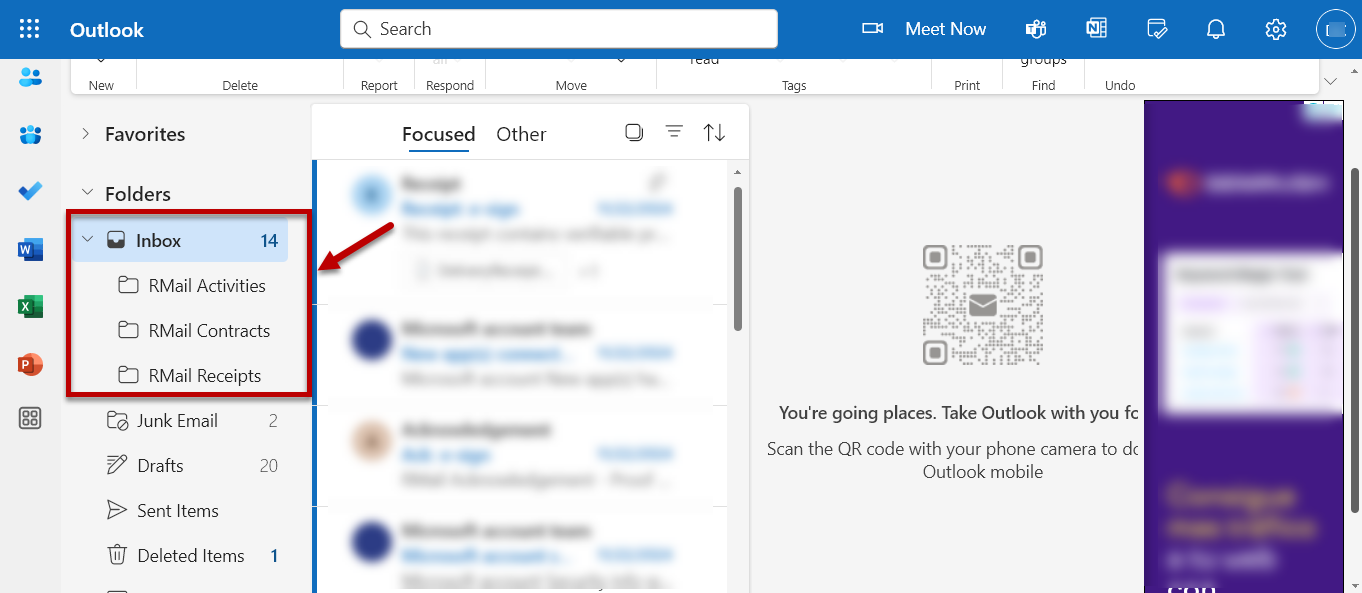Open Settings gear icon
This screenshot has width=1362, height=593.
tap(1276, 29)
